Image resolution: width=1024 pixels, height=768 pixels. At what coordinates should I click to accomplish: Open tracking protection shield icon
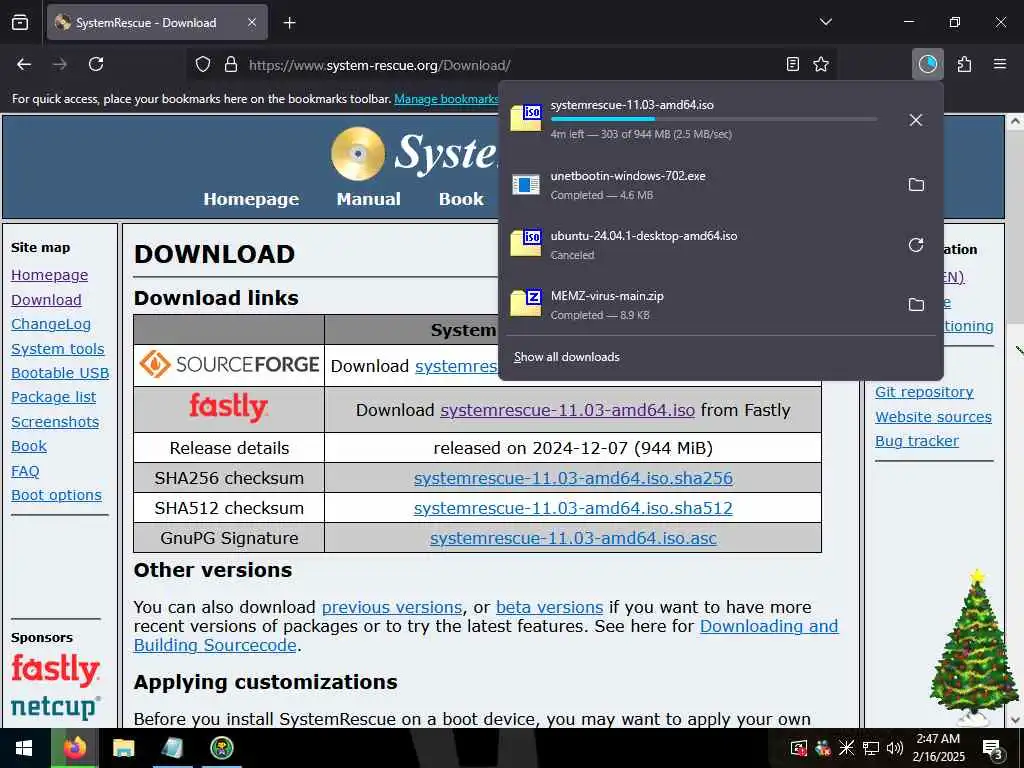[203, 65]
